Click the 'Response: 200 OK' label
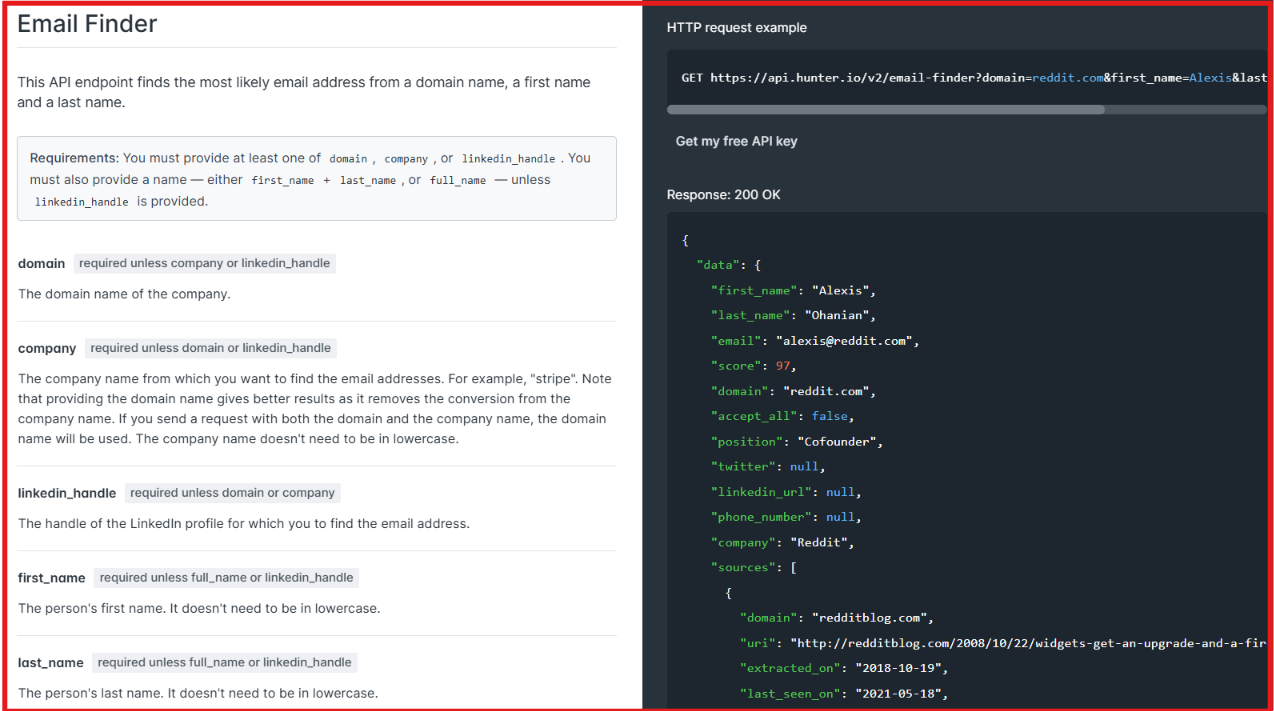This screenshot has height=711, width=1274. (724, 195)
